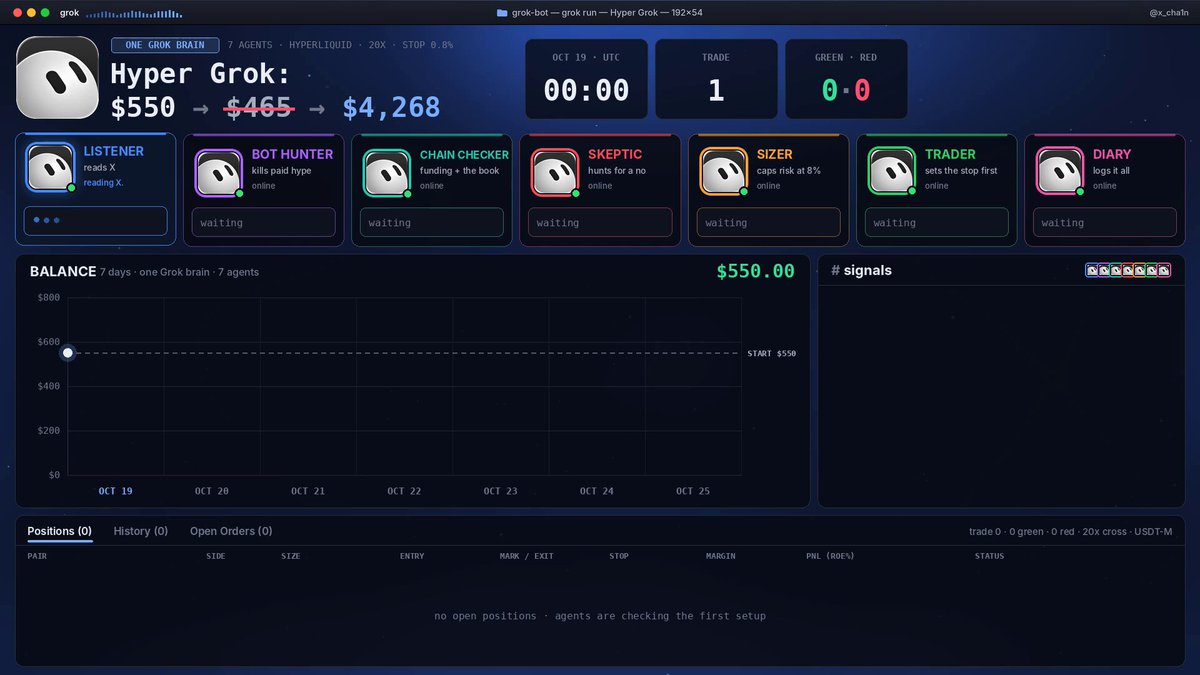Select the Trader agent avatar
This screenshot has width=1200, height=675.
click(892, 172)
